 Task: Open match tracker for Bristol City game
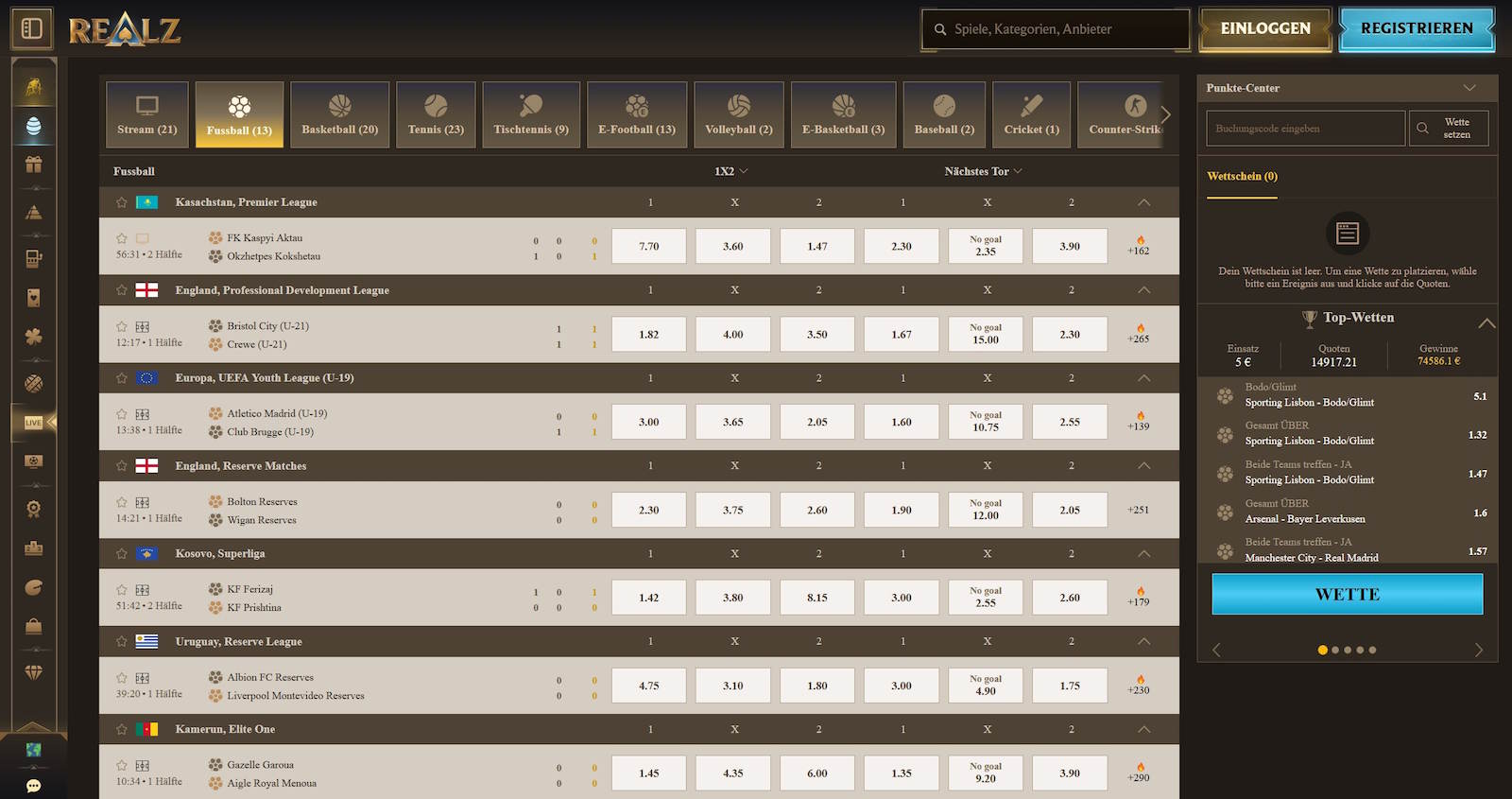point(143,327)
